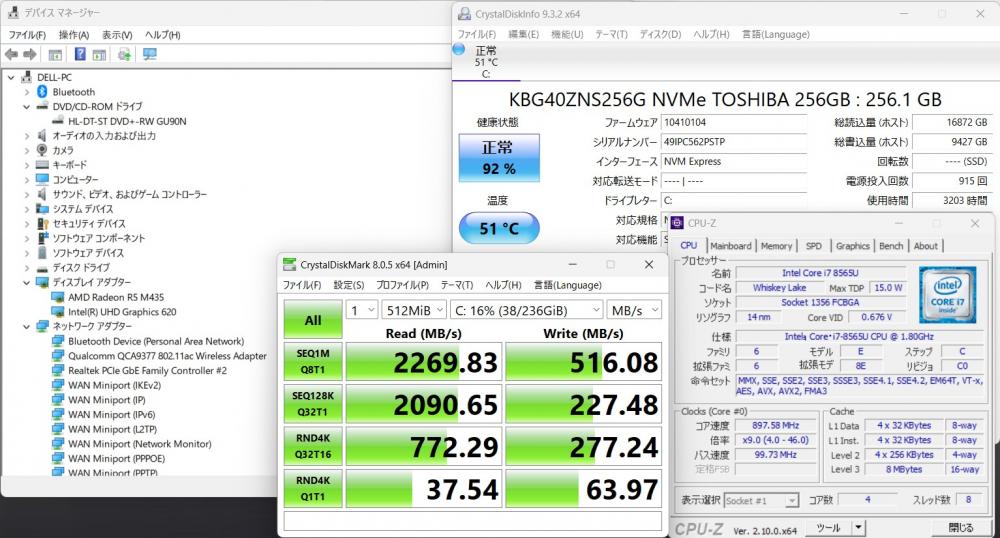
Task: Switch to the Graphics tab in CPU-Z
Action: [x=853, y=246]
